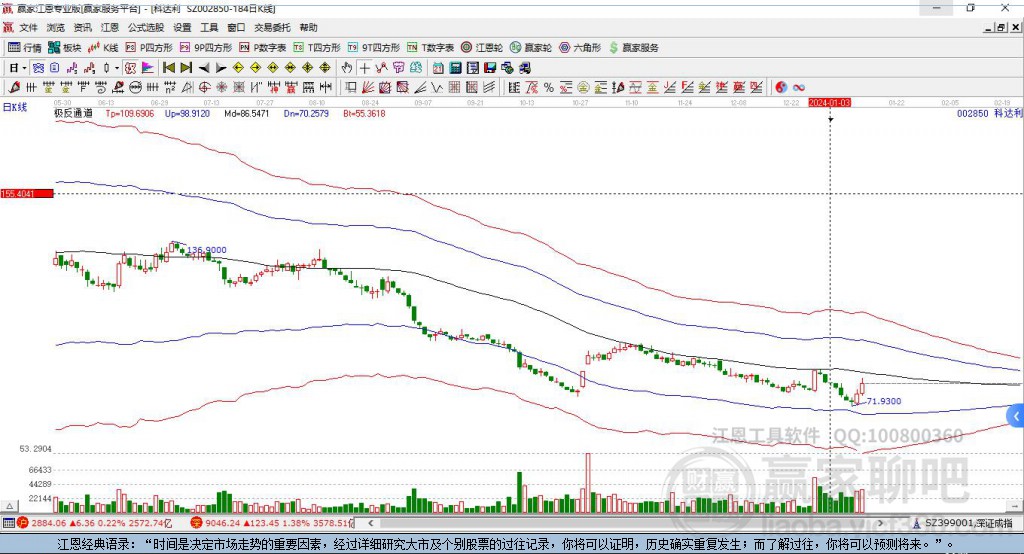Switch to K线 chart view
The image size is (1024, 554).
(x=103, y=48)
